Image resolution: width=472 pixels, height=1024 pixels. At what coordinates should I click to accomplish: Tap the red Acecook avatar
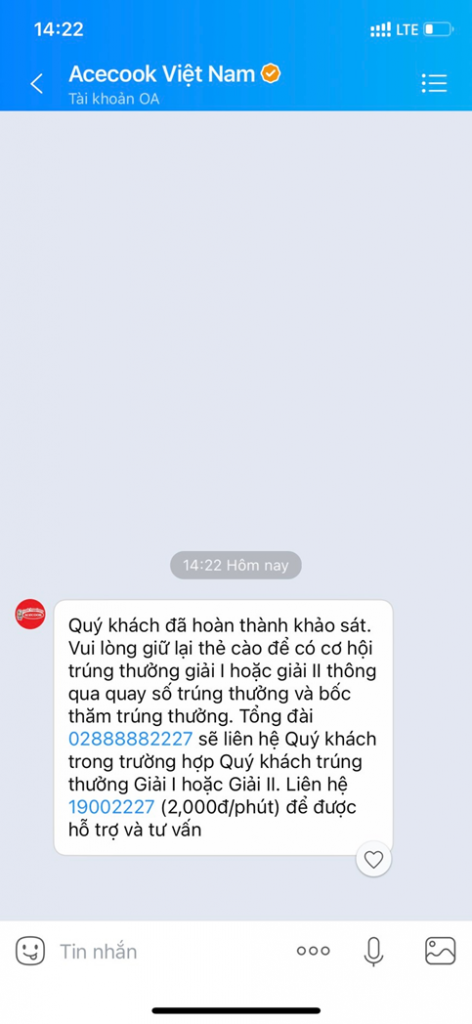[31, 614]
